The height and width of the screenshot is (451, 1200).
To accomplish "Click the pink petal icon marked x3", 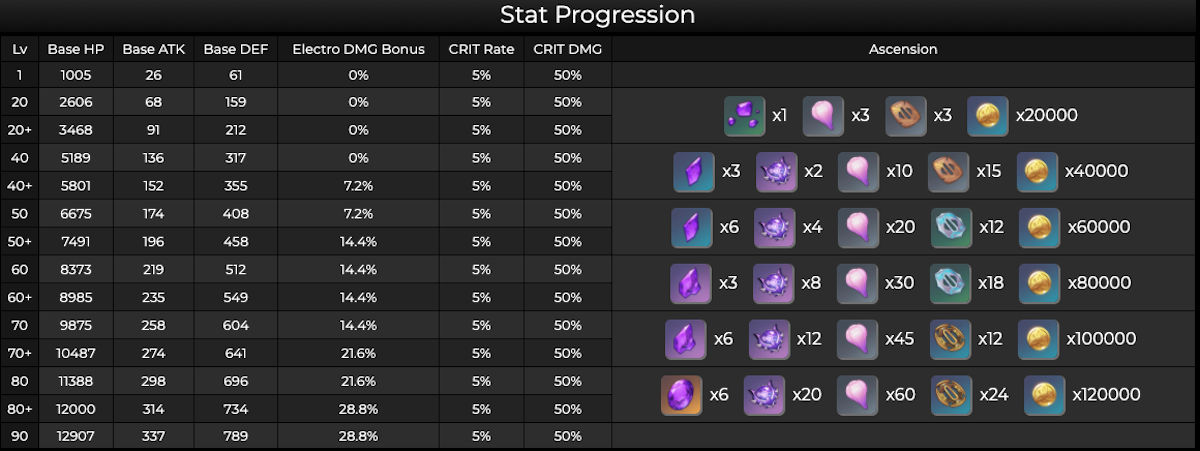I will pyautogui.click(x=824, y=116).
